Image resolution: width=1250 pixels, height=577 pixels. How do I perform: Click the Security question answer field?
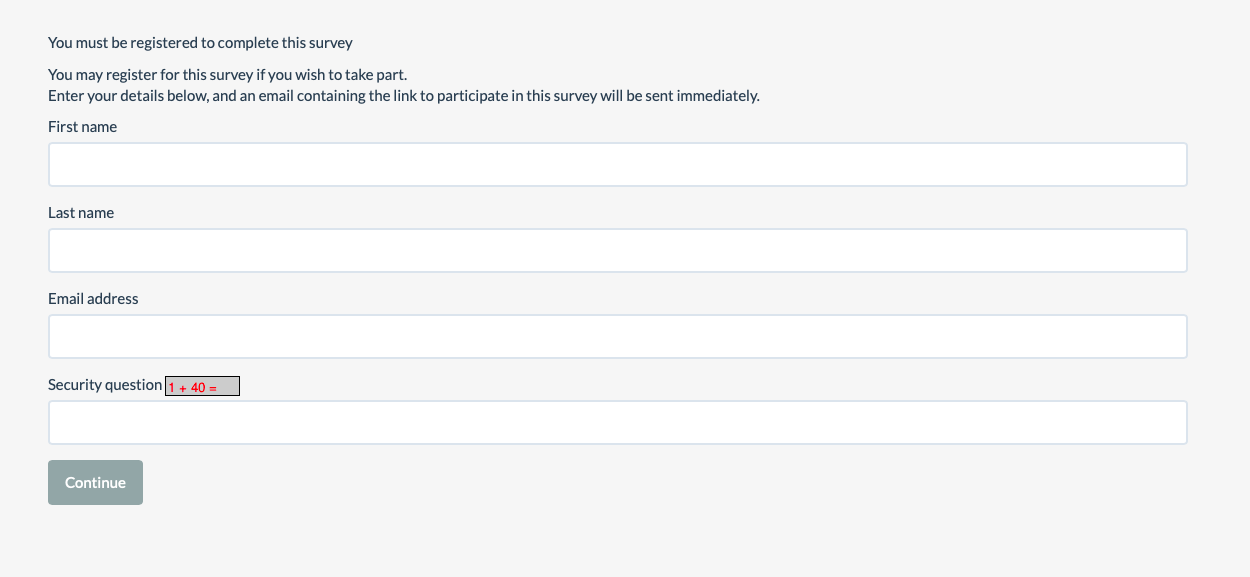617,422
